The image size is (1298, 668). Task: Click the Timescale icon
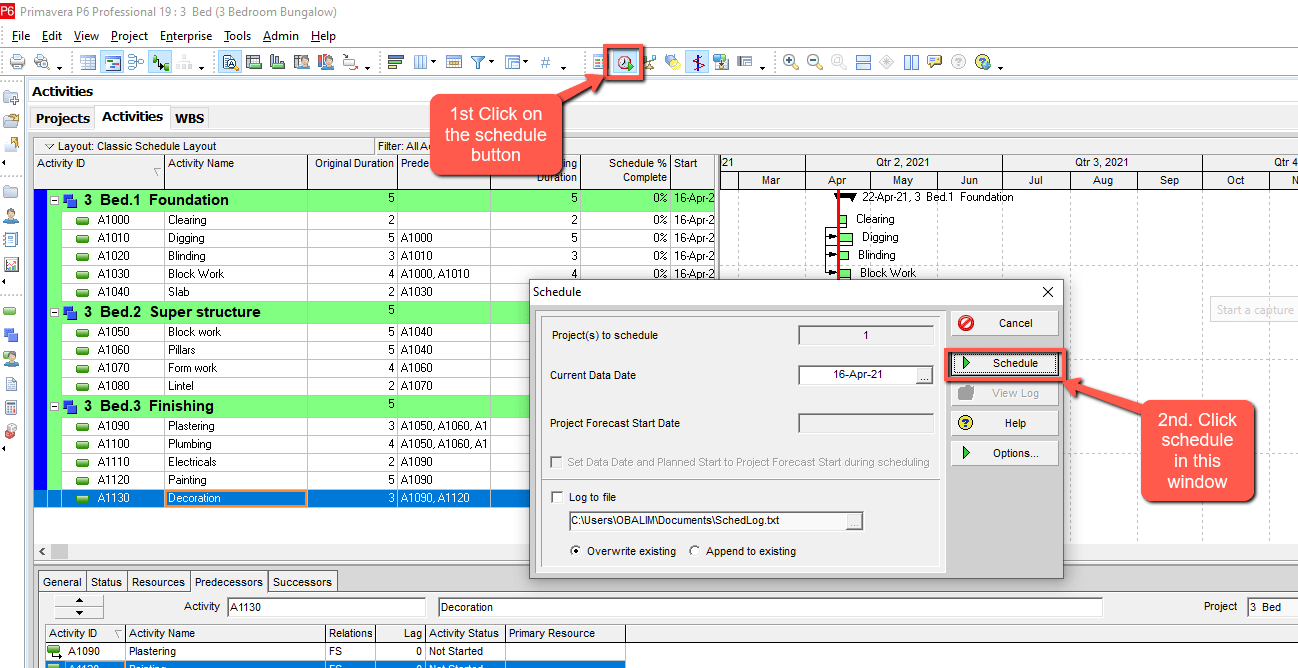(453, 62)
